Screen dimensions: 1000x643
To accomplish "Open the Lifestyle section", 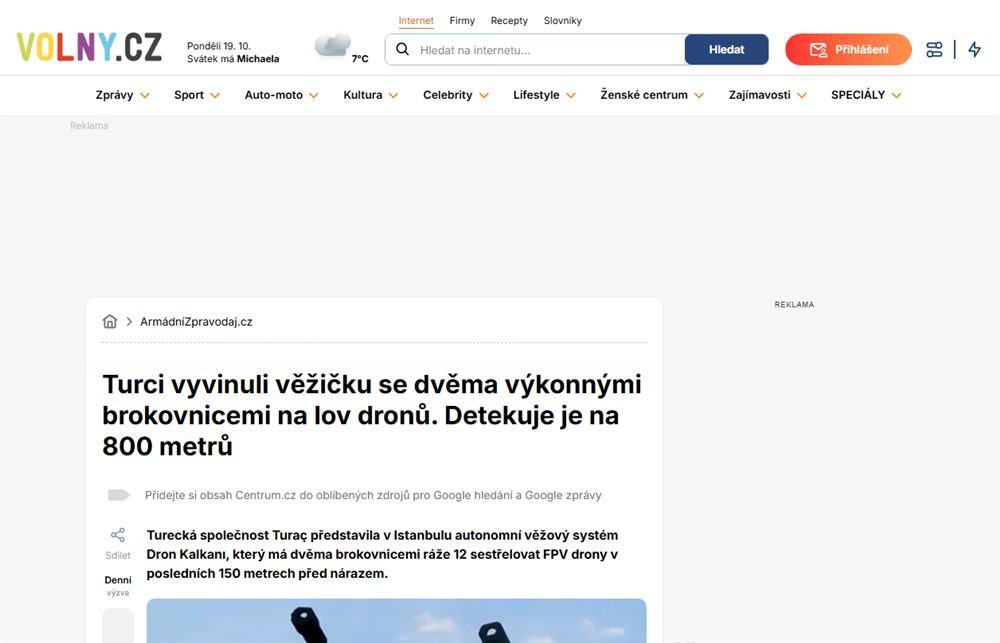I will pos(536,95).
